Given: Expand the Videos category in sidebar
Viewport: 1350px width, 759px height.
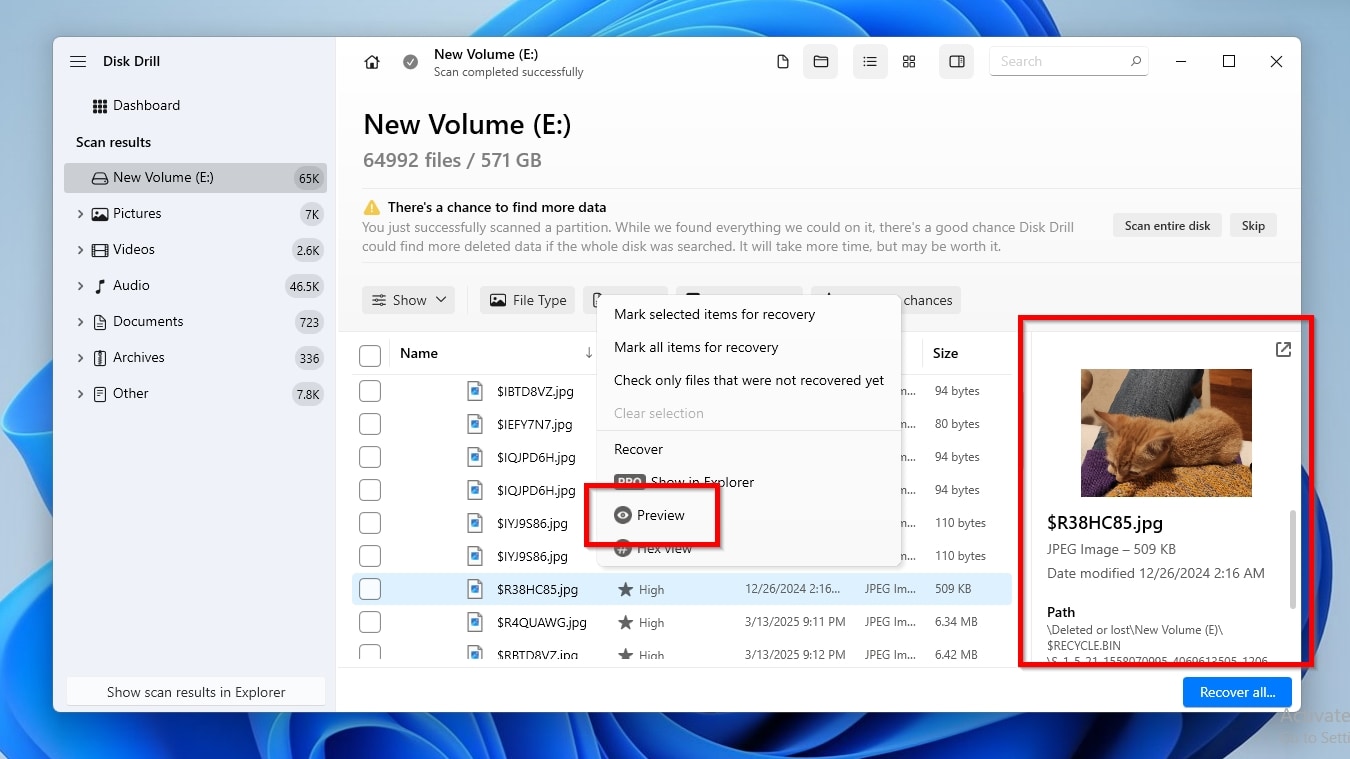Looking at the screenshot, I should tap(80, 250).
